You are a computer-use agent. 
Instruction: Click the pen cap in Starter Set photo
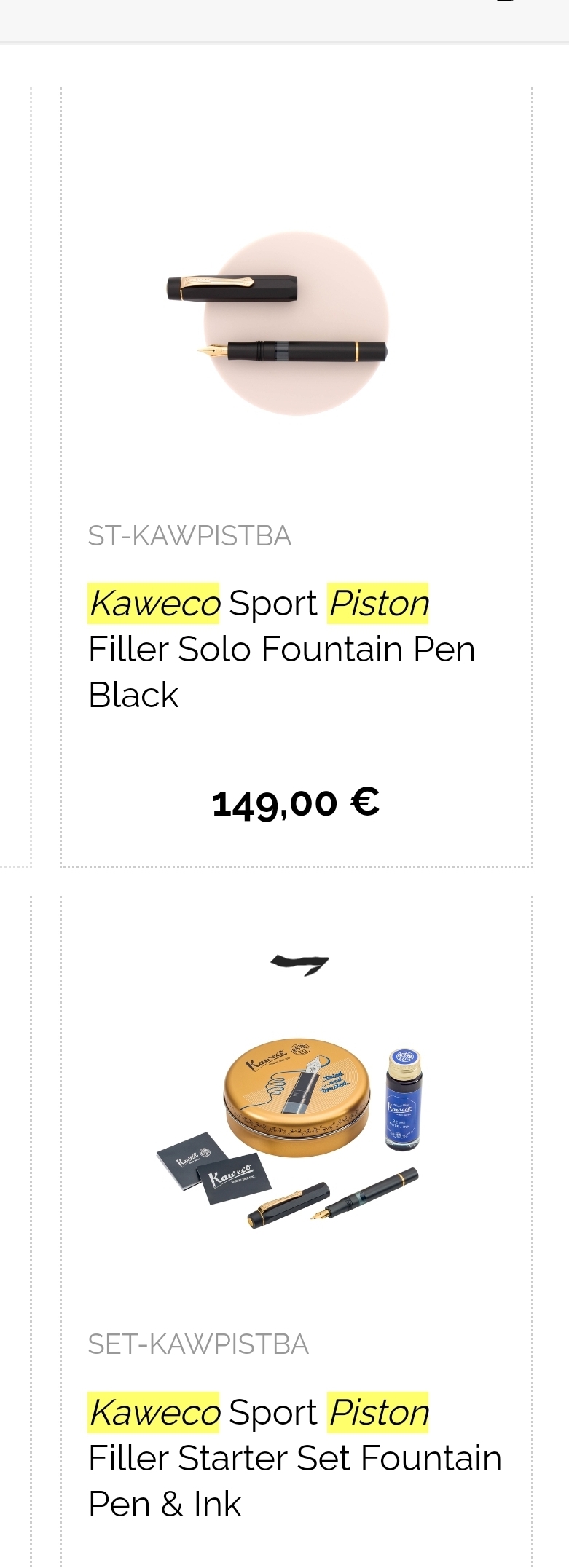click(288, 1205)
